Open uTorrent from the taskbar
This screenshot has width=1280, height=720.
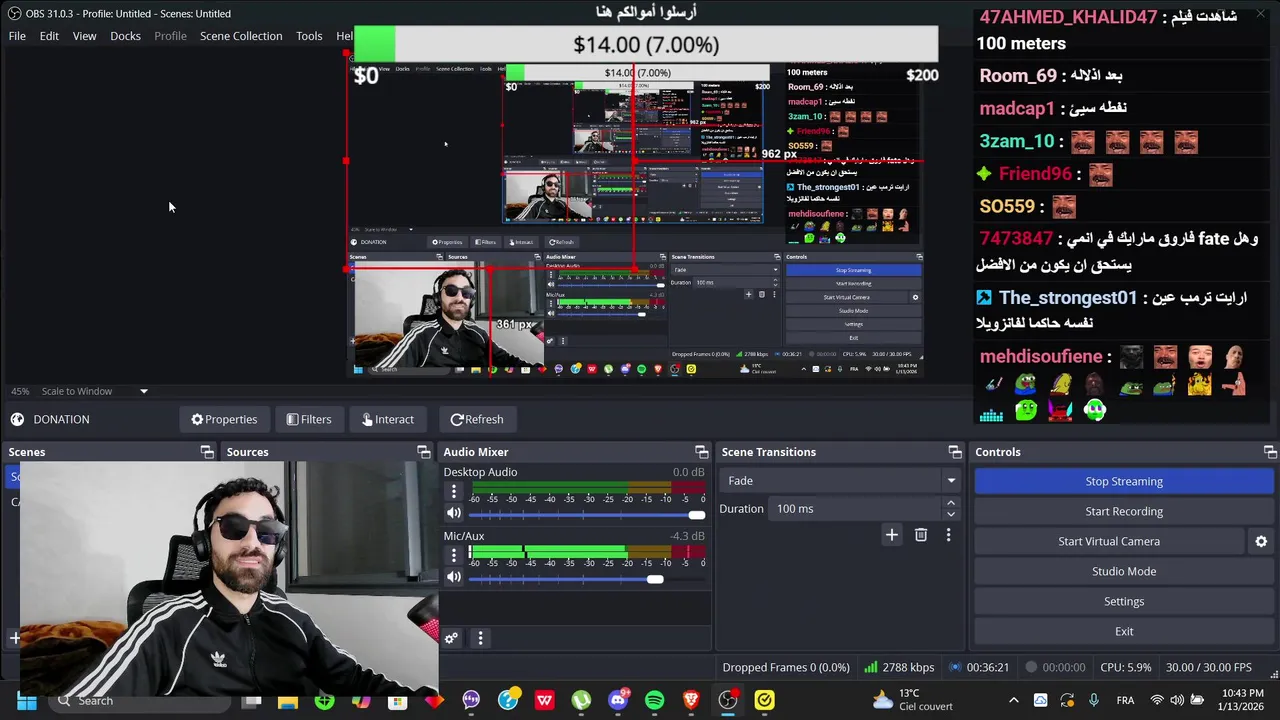pos(581,700)
